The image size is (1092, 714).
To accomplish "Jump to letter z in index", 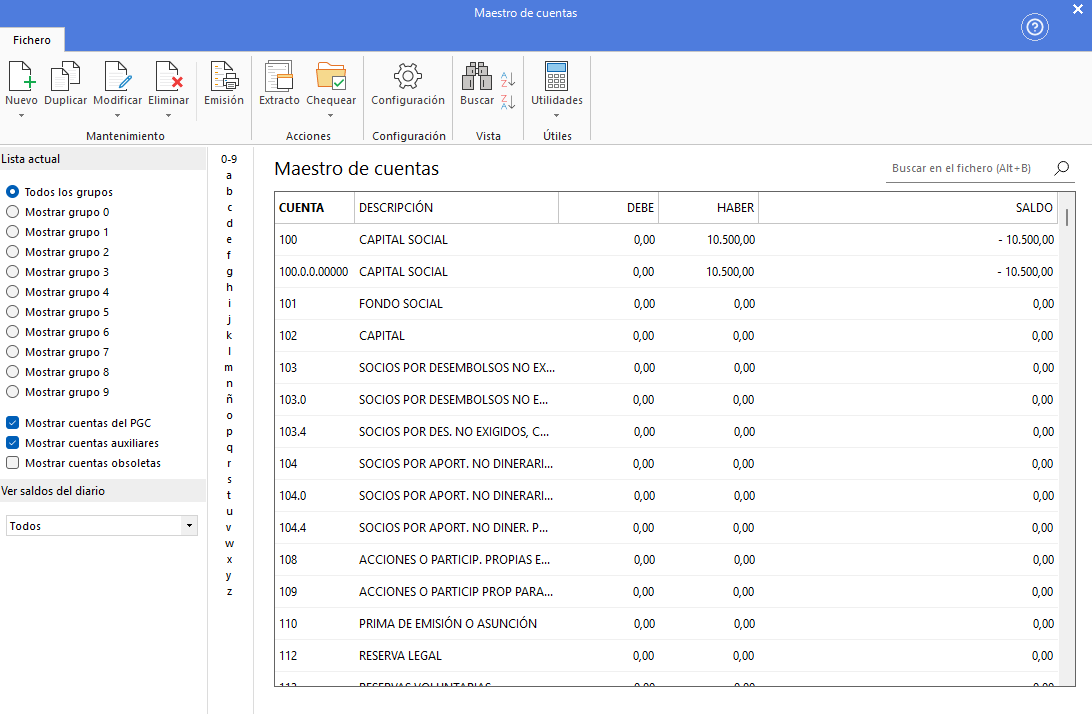I will tap(229, 591).
